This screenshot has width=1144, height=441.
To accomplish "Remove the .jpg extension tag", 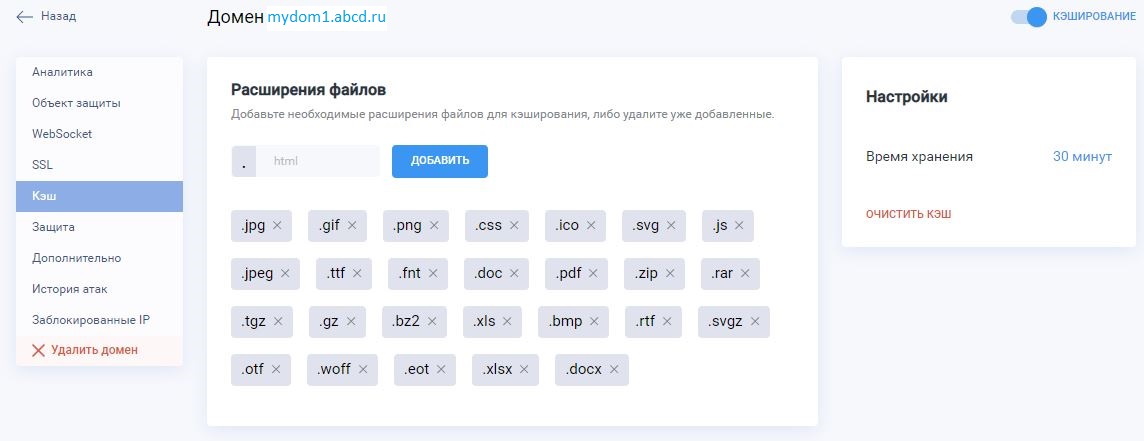I will pyautogui.click(x=277, y=226).
